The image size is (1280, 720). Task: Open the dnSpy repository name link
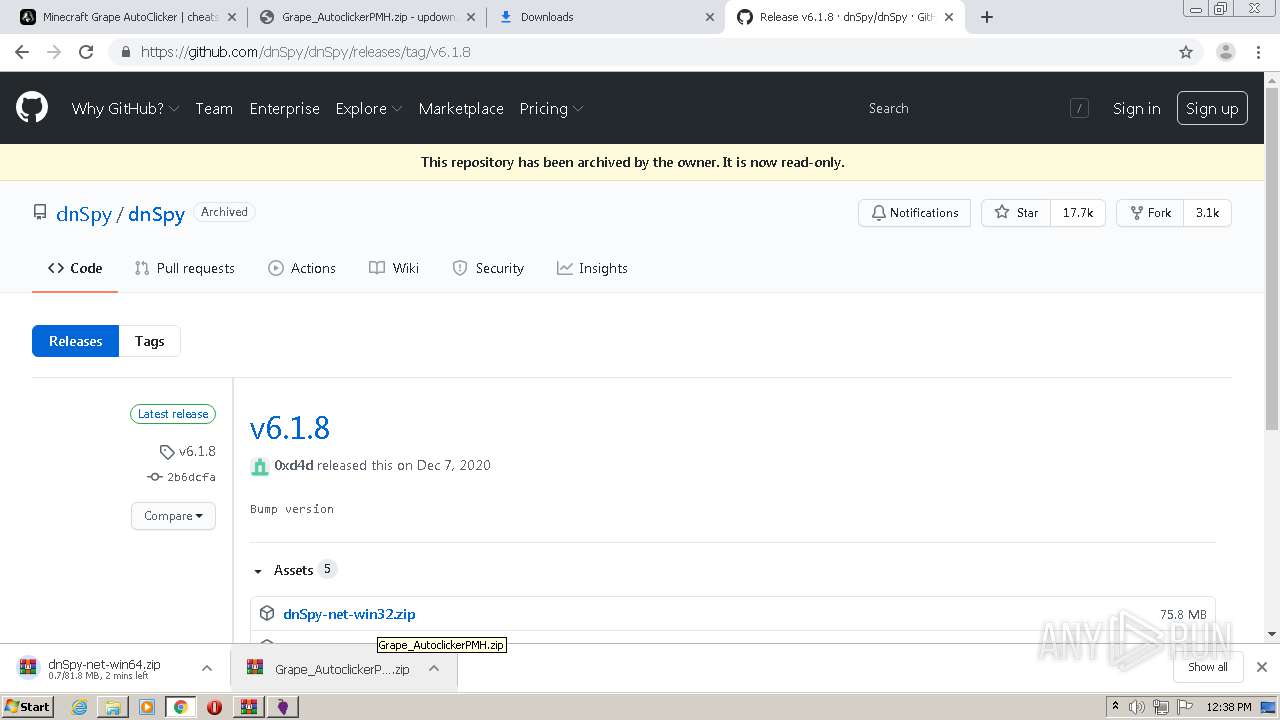pyautogui.click(x=156, y=214)
